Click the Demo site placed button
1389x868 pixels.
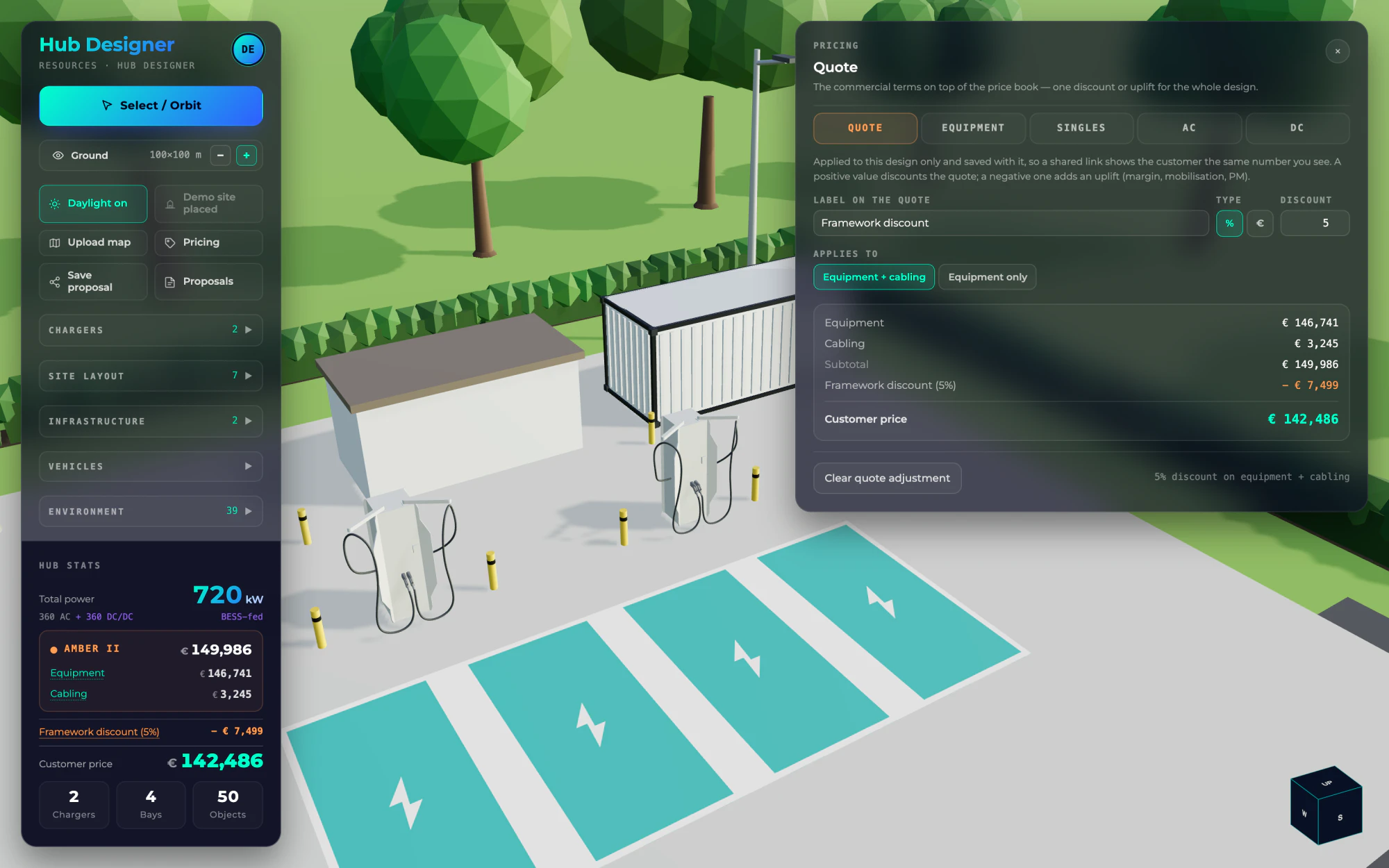[208, 203]
